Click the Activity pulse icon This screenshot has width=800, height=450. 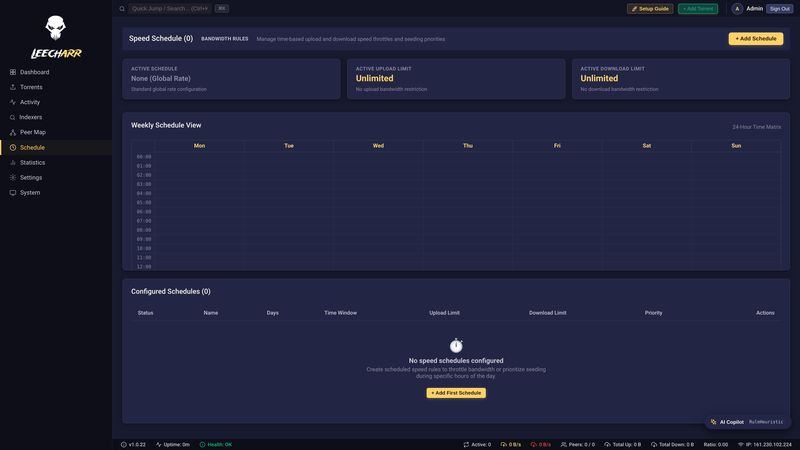13,102
